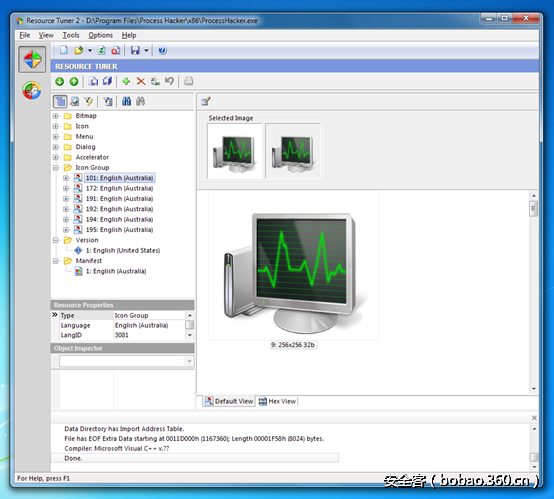Screen dimensions: 554x499
Task: Collapse the Version folder
Action: tap(55, 240)
